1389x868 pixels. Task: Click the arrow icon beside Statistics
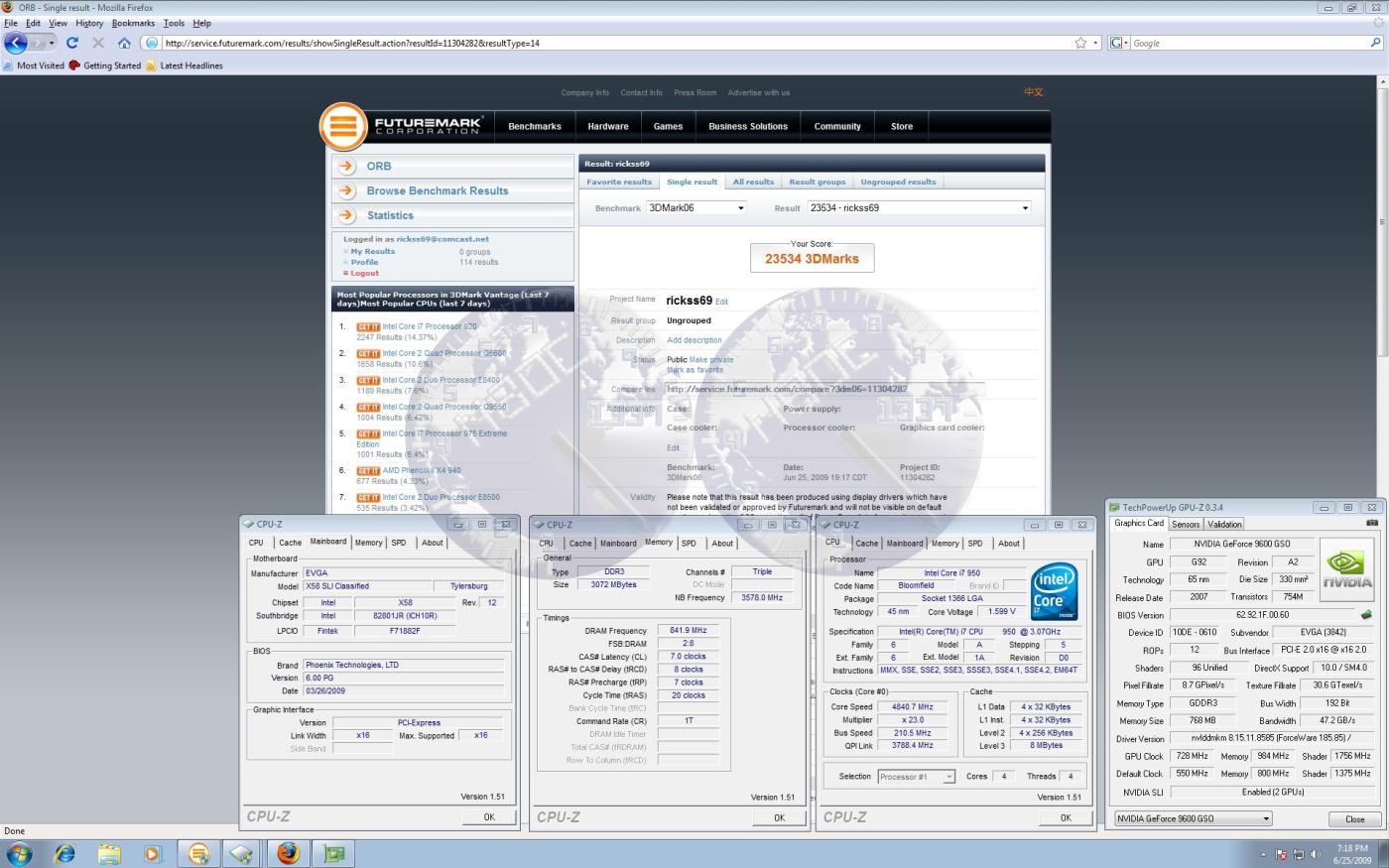346,215
